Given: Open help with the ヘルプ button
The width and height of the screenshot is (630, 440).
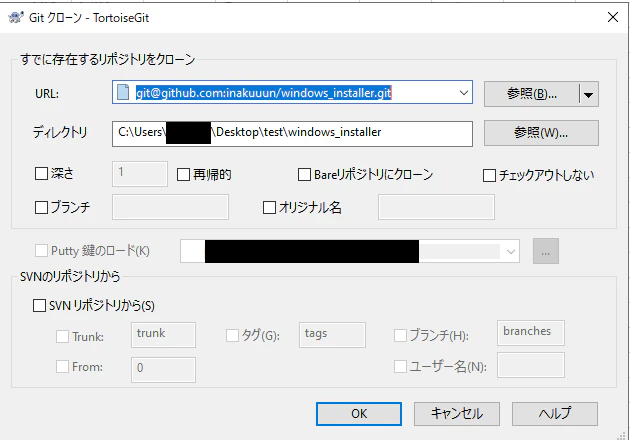Looking at the screenshot, I should (x=555, y=414).
